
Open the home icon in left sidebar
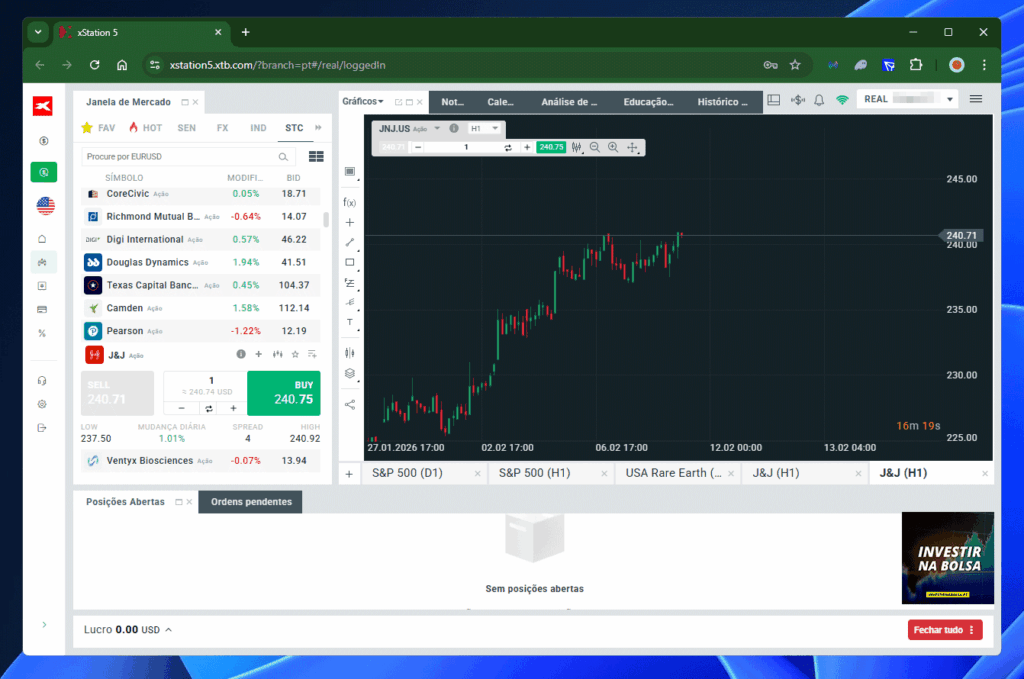coord(42,239)
